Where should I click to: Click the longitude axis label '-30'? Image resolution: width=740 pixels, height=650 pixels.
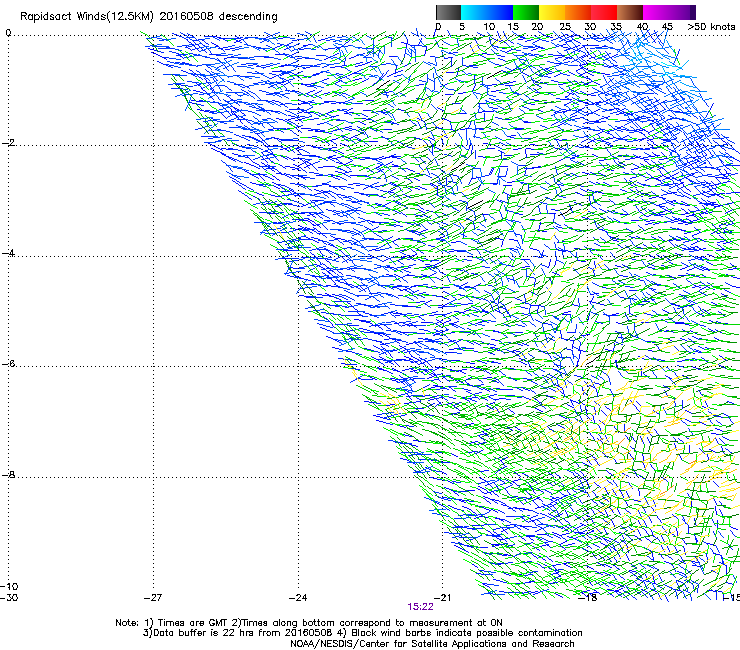point(9,598)
